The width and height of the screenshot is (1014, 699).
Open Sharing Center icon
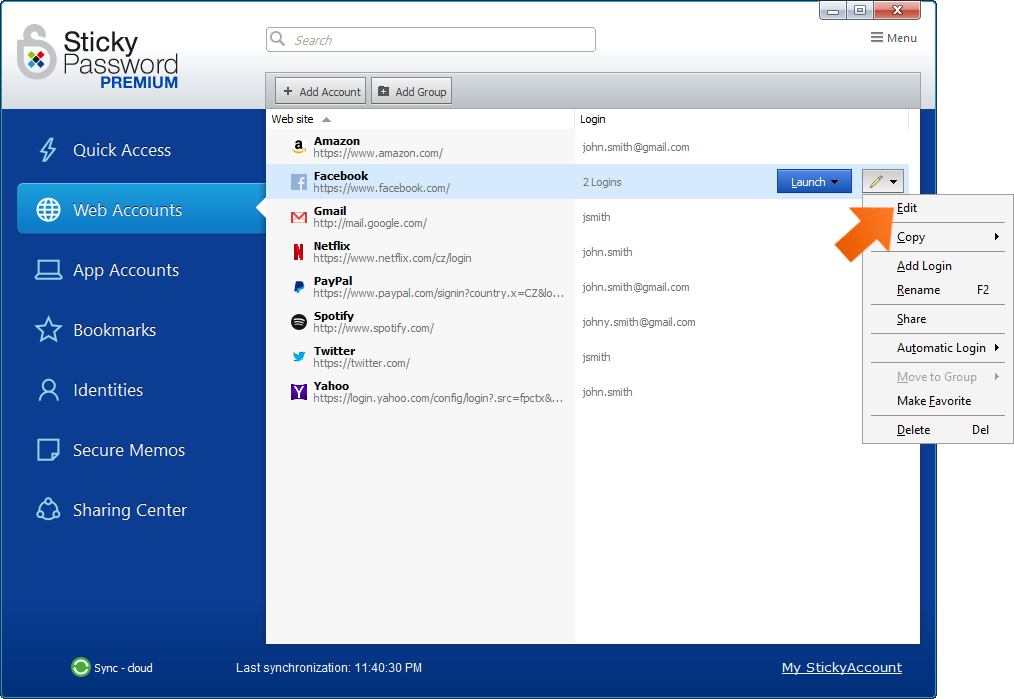(49, 510)
